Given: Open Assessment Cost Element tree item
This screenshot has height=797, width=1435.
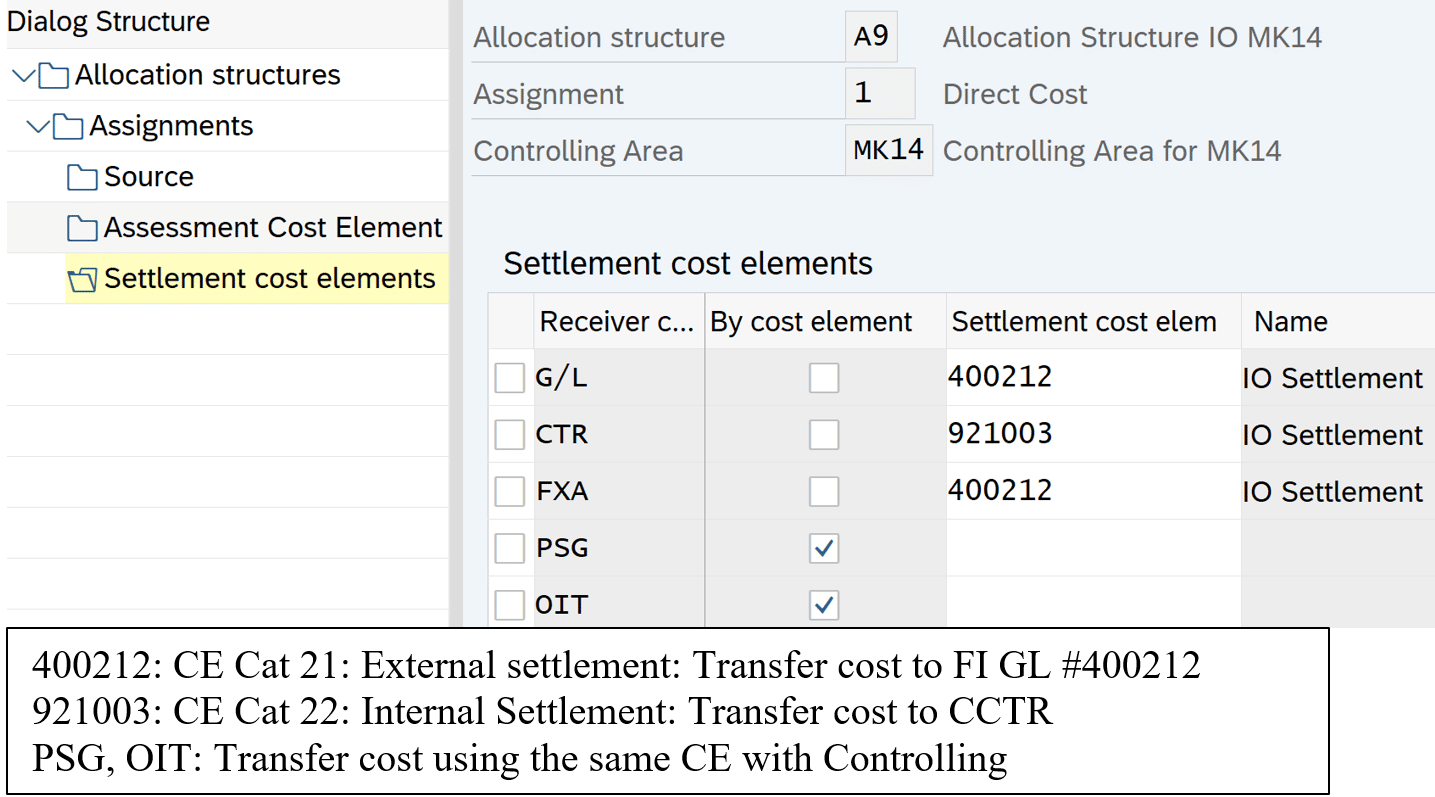Looking at the screenshot, I should click(272, 228).
